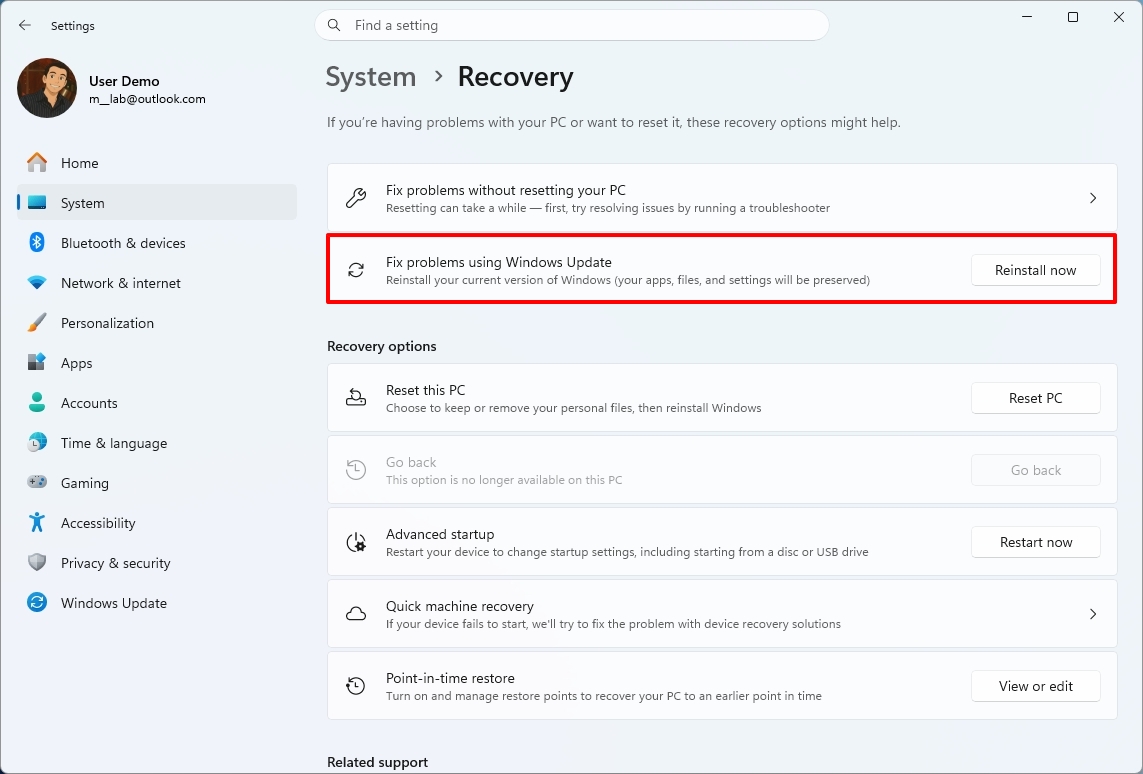The image size is (1143, 774).
Task: Click the Recovery options heading
Action: (x=382, y=346)
